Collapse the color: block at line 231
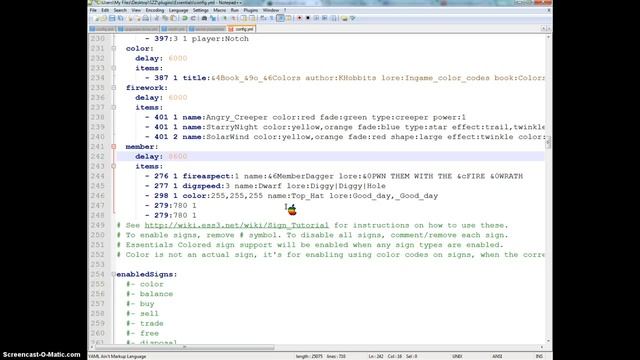This screenshot has height=360, width=640. (x=114, y=49)
